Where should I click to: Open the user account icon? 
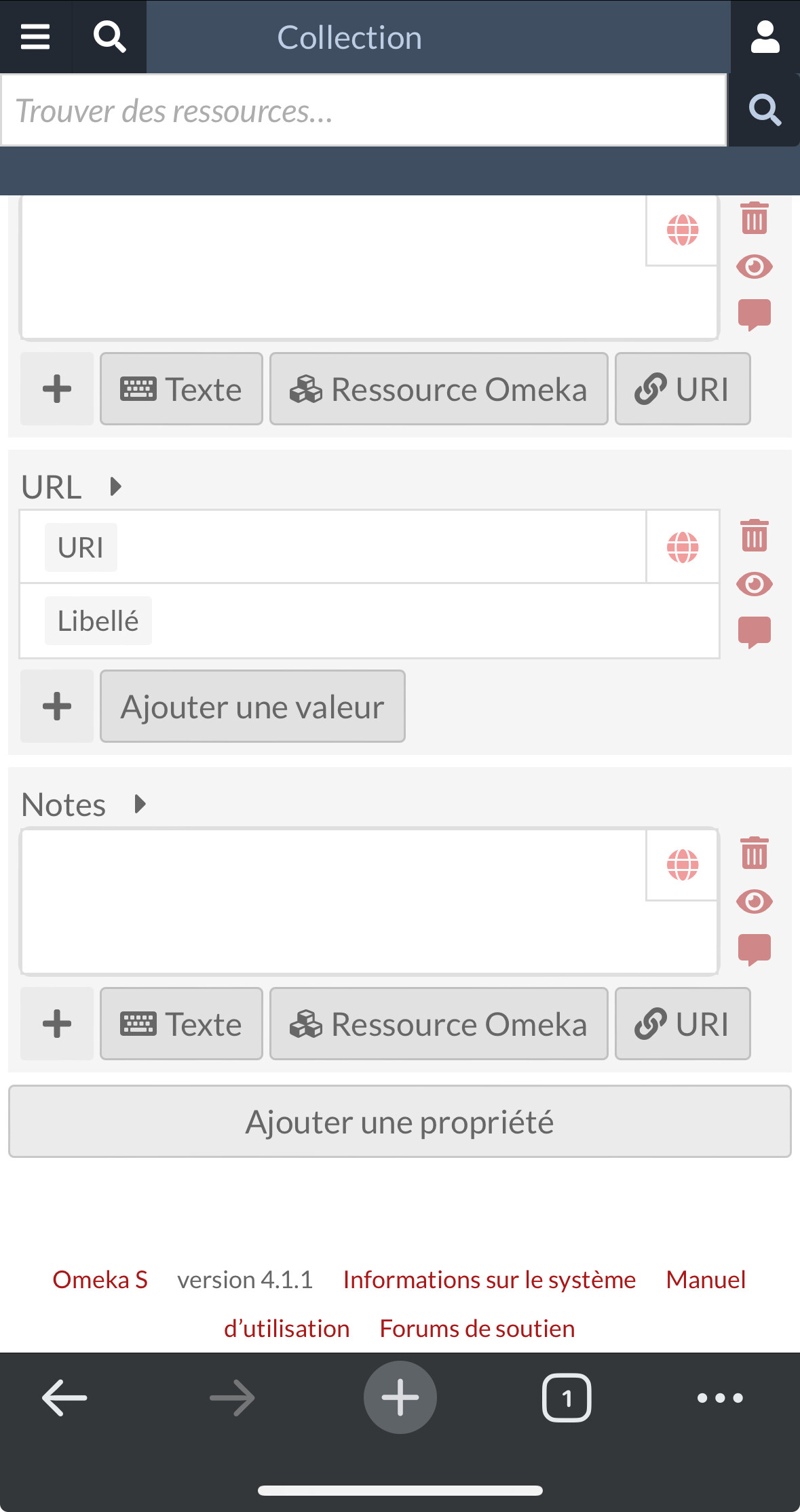click(764, 37)
